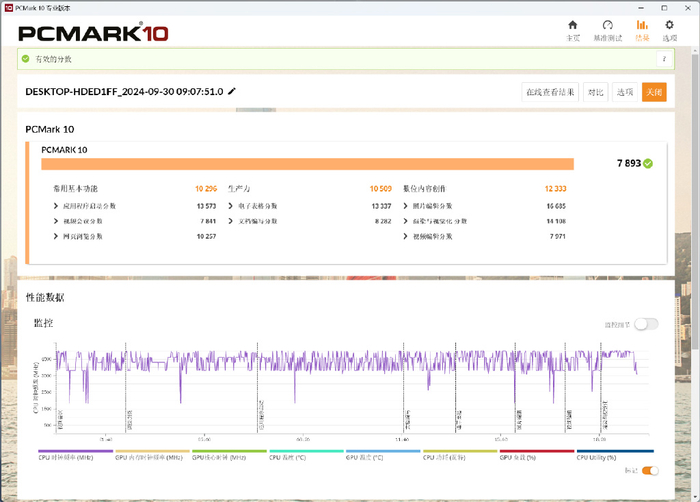Expand the App Start-up score (13 573) row
This screenshot has width=700, height=502.
[57, 206]
